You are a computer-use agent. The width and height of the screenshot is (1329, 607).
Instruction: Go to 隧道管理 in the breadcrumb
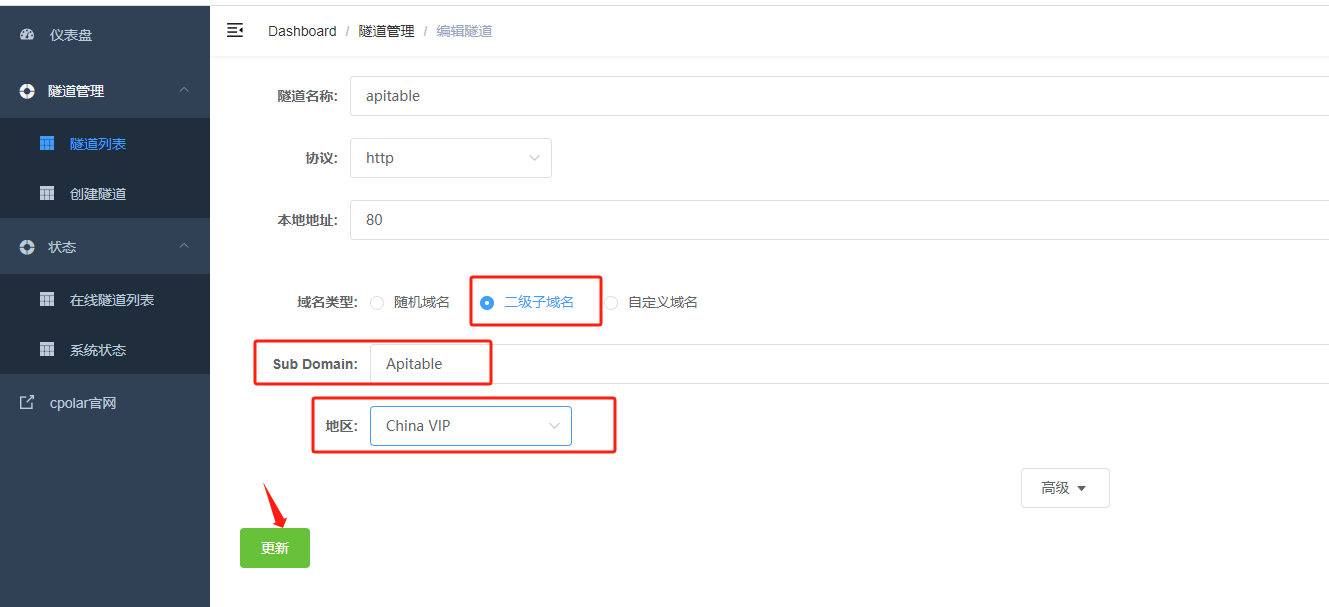pos(386,31)
